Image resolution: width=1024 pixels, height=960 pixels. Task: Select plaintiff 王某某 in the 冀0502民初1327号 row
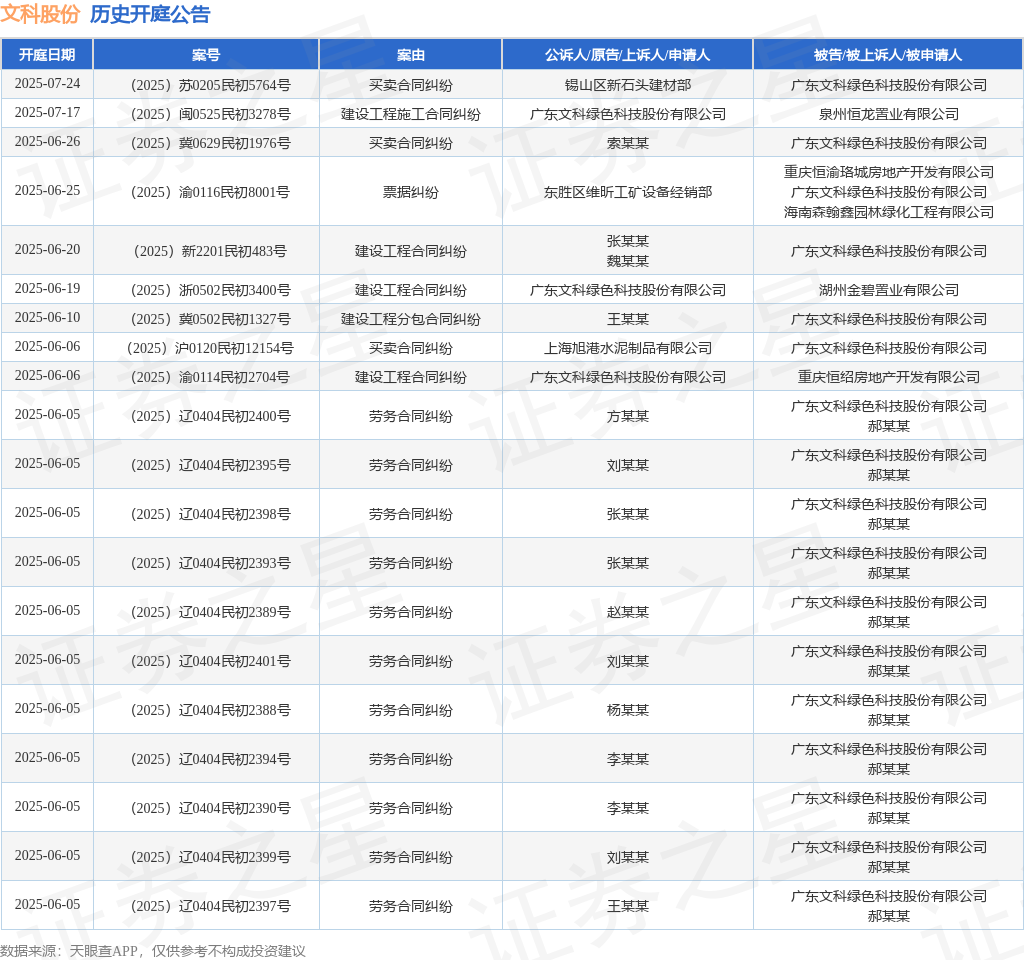[x=628, y=319]
